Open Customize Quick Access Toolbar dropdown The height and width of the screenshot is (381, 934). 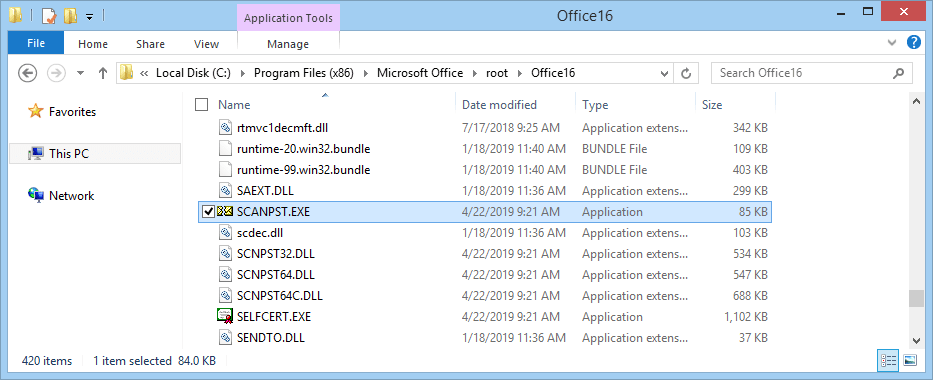(x=89, y=17)
